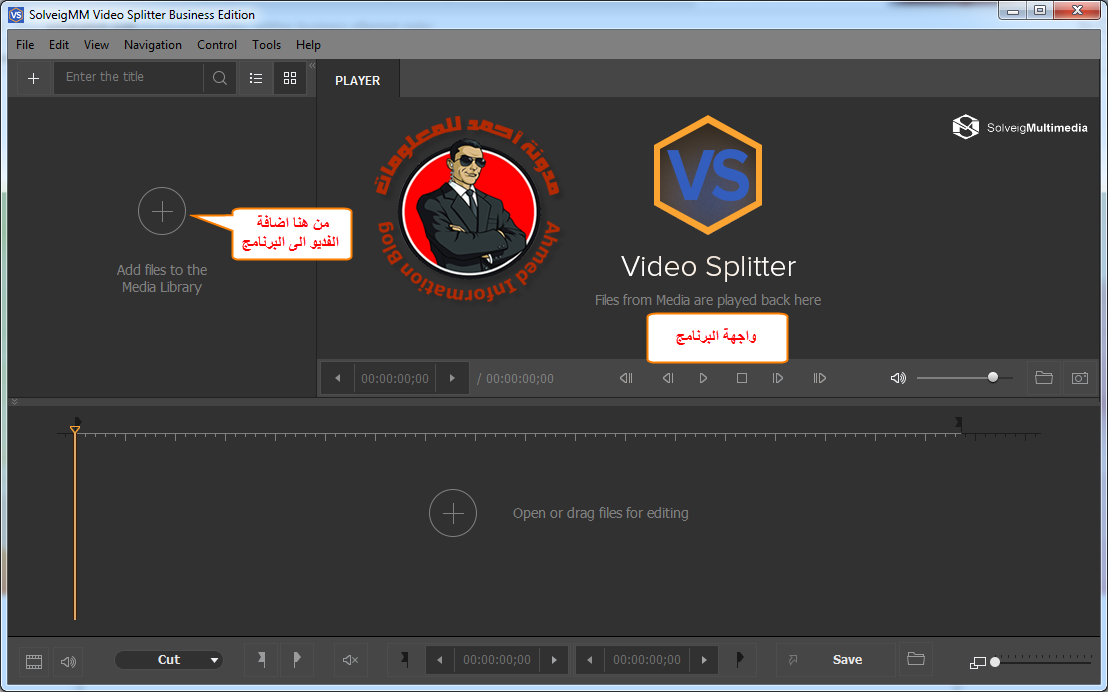Image resolution: width=1108 pixels, height=692 pixels.
Task: Increase the segment start timecode
Action: point(554,659)
